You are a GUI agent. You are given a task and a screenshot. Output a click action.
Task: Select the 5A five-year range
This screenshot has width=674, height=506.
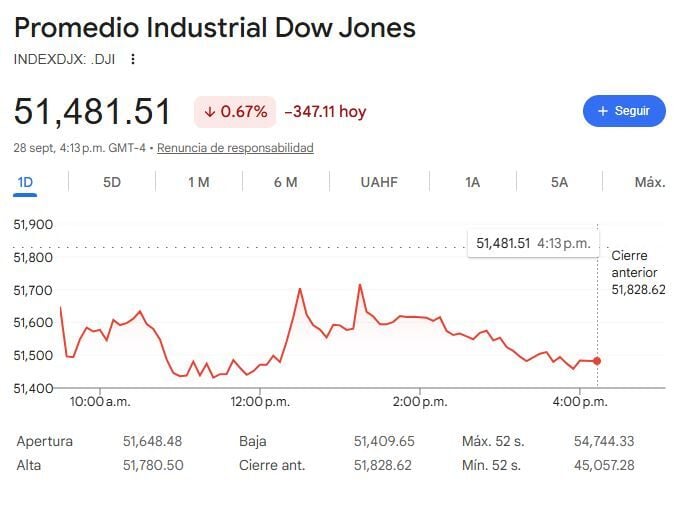pos(559,182)
